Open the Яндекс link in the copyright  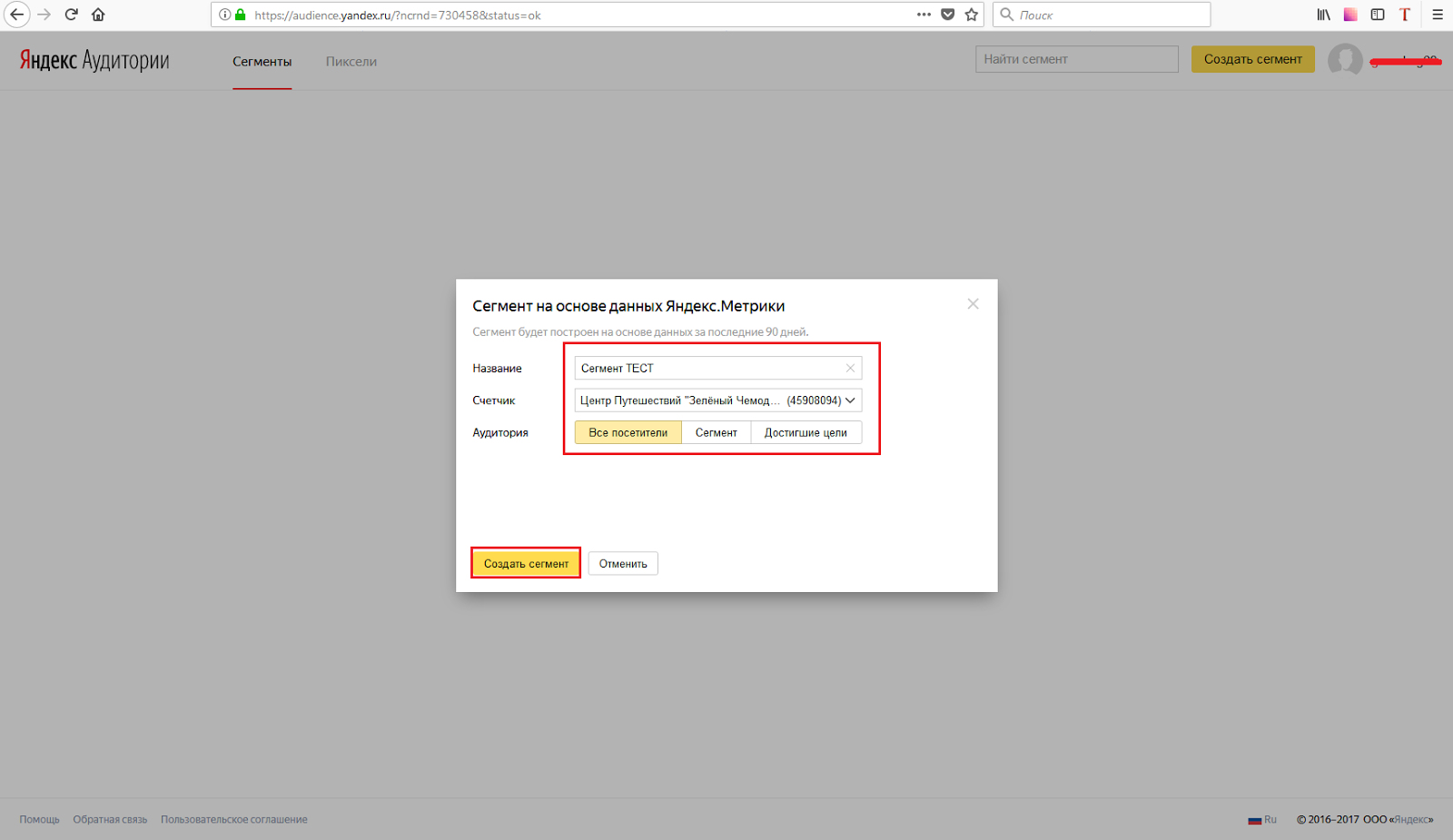click(x=1411, y=819)
